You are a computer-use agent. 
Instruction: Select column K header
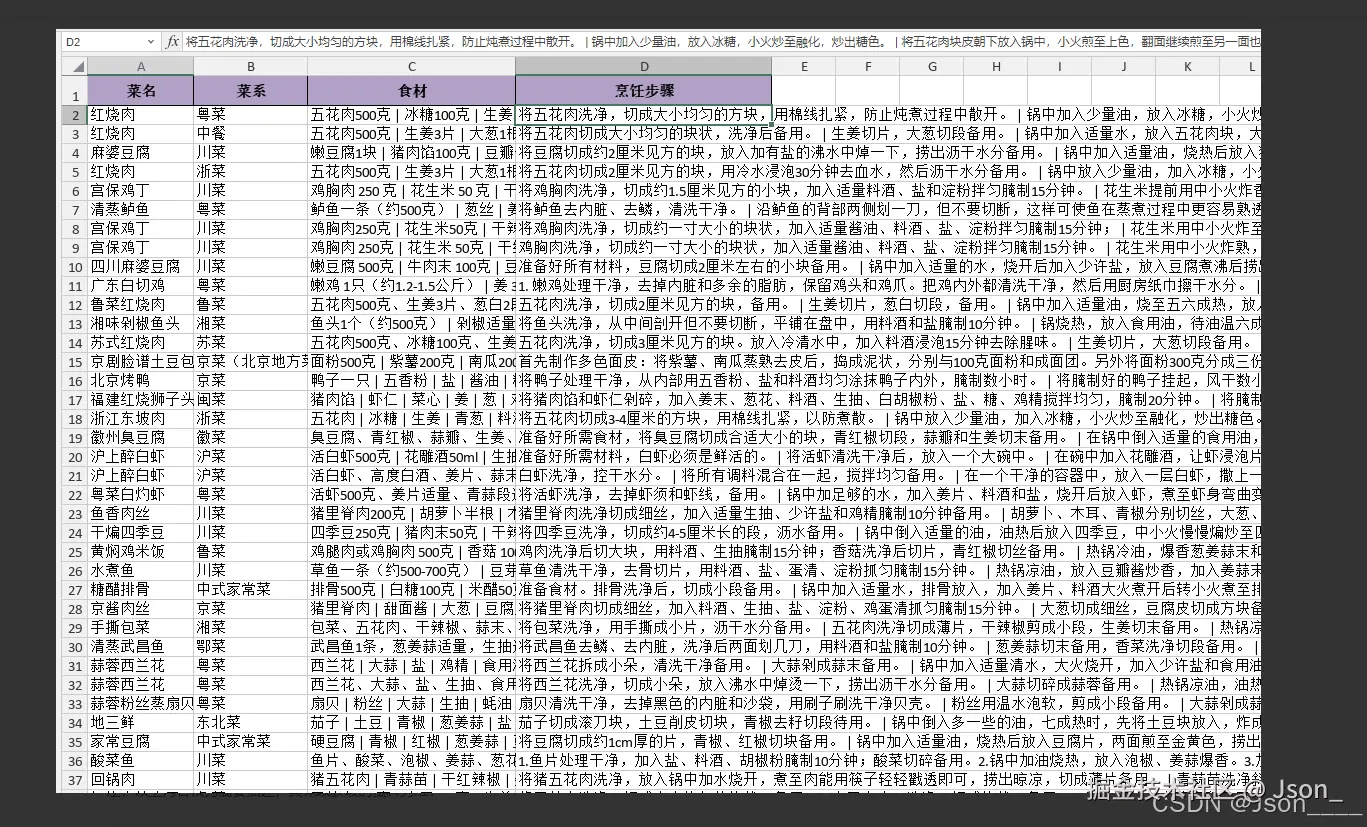click(1187, 66)
